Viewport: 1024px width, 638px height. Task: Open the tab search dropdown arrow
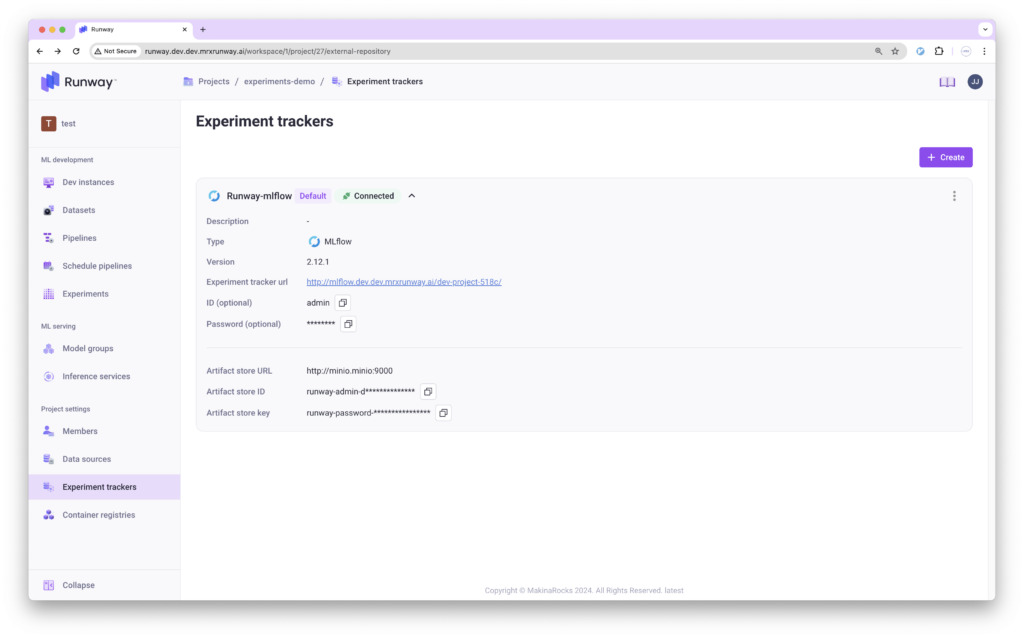985,29
